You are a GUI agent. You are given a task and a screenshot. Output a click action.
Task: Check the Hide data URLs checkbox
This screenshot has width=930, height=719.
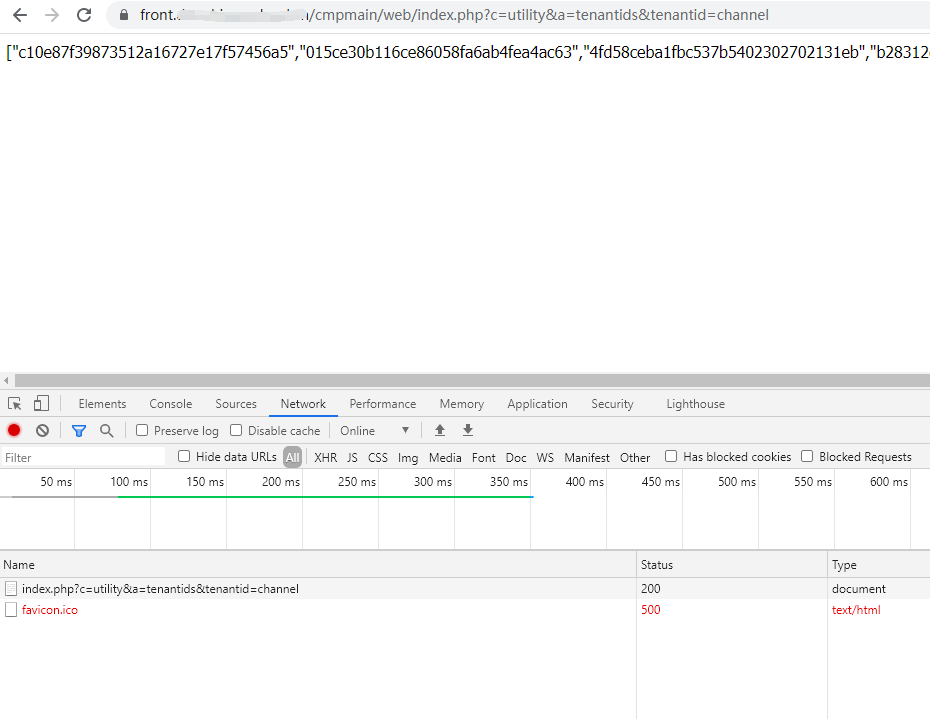pos(184,457)
